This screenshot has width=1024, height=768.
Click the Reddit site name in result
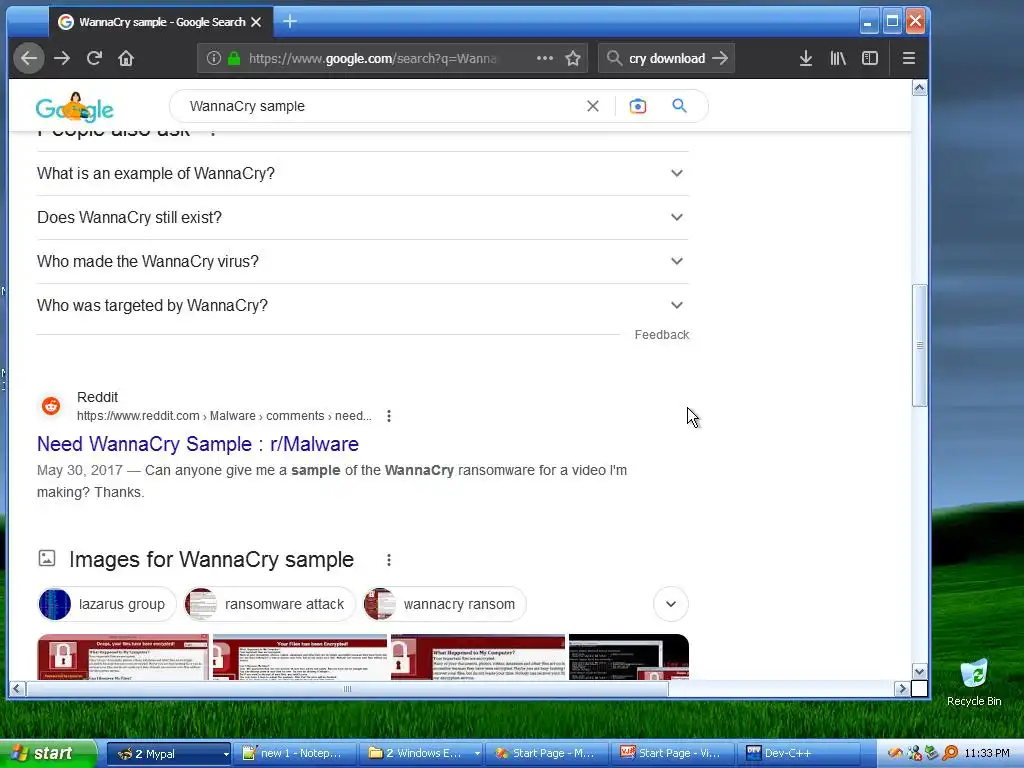pyautogui.click(x=97, y=397)
